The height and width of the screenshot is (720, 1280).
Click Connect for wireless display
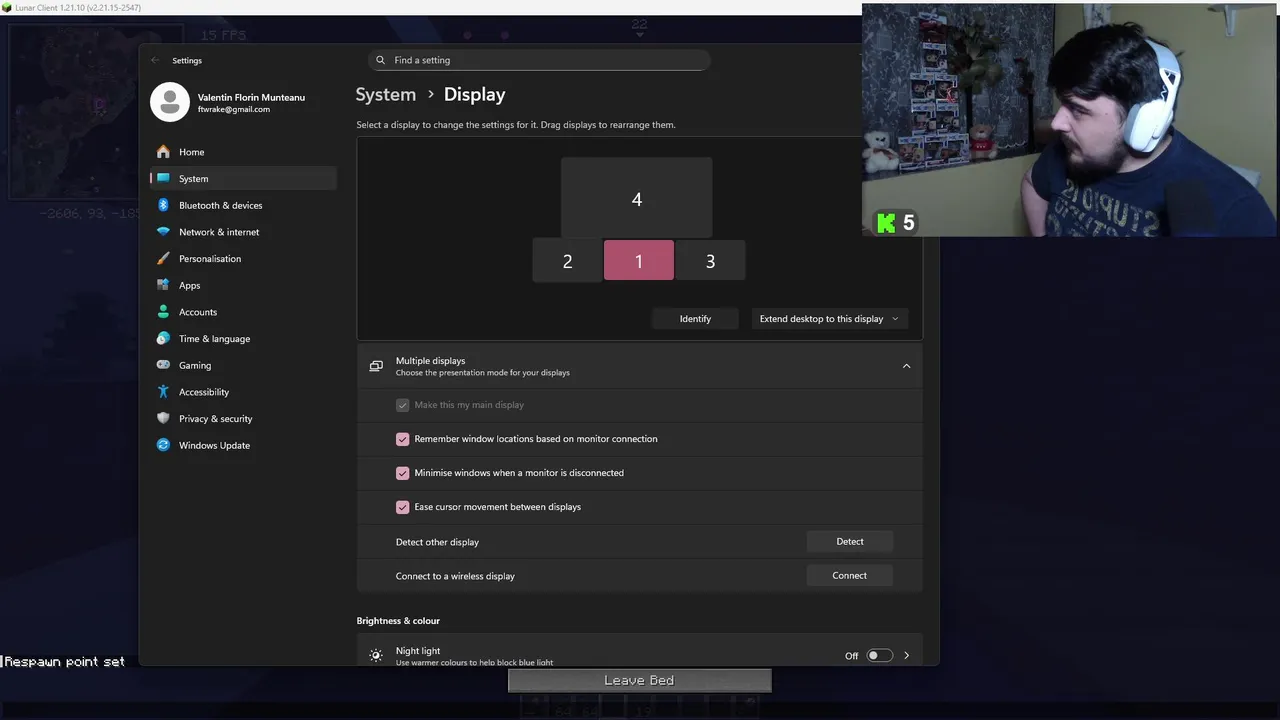click(849, 575)
